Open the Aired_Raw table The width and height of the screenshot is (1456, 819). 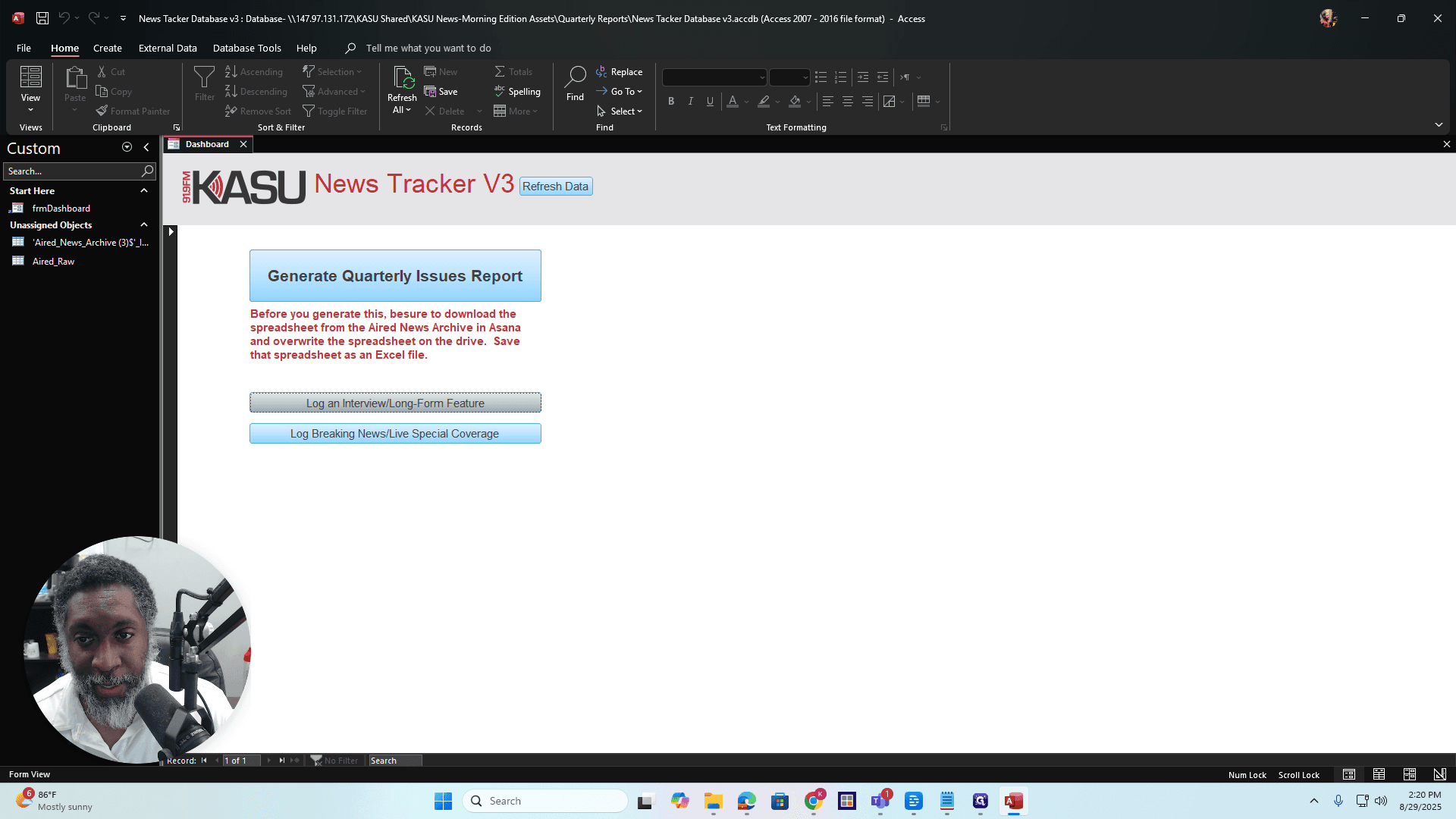pos(53,262)
